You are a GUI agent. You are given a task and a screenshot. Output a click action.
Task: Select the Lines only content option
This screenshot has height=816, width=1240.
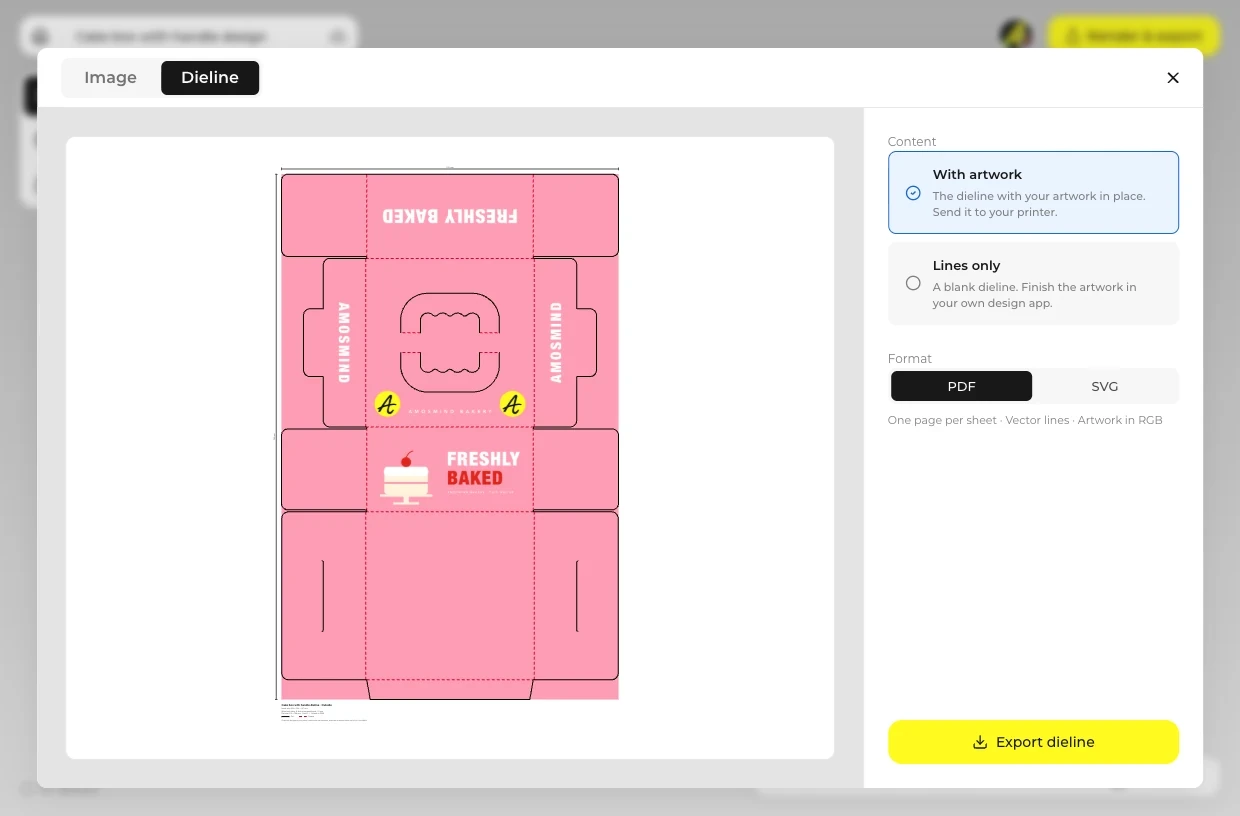pyautogui.click(x=1033, y=283)
